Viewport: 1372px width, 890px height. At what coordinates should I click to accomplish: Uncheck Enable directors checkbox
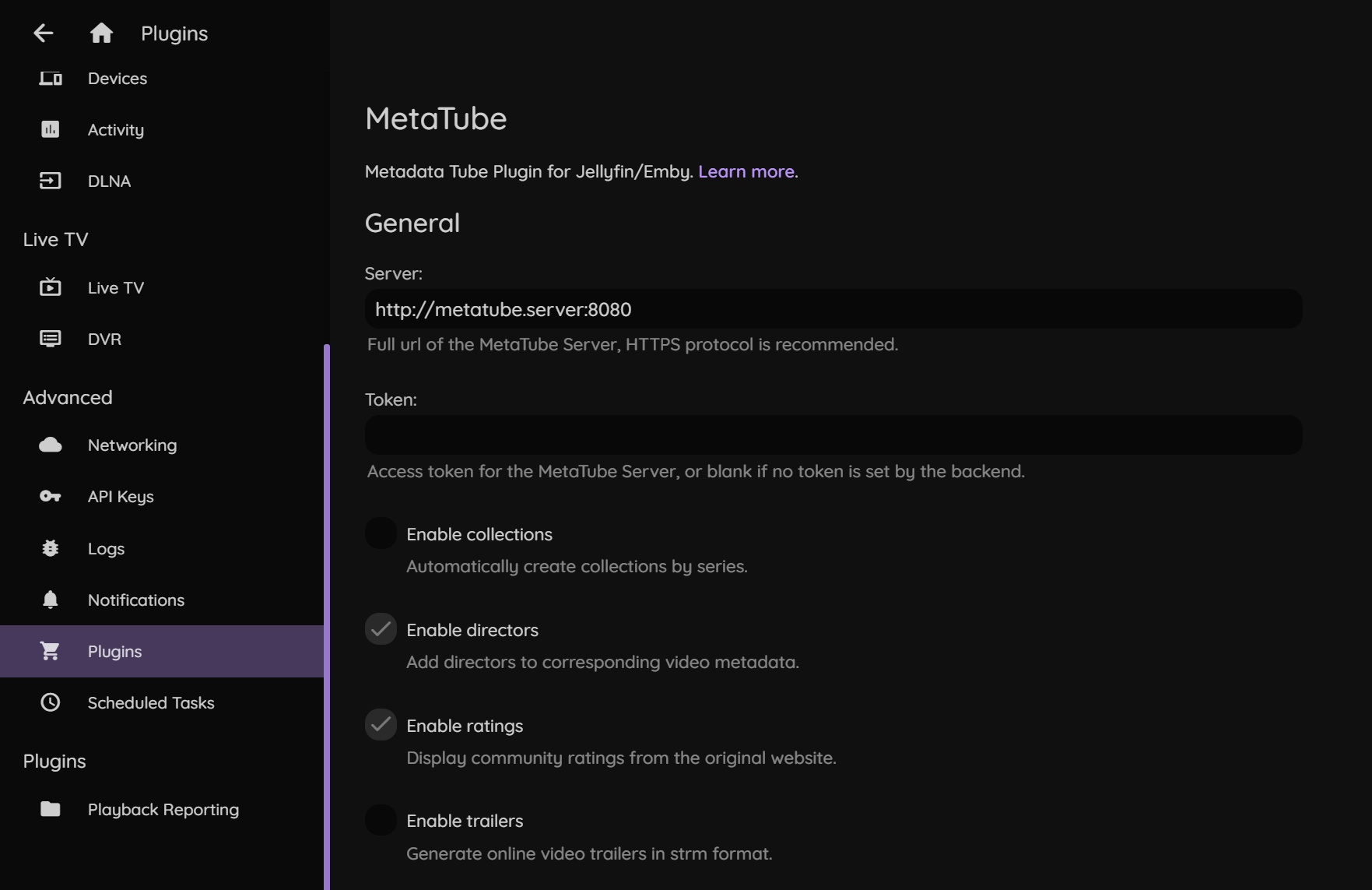[x=381, y=630]
